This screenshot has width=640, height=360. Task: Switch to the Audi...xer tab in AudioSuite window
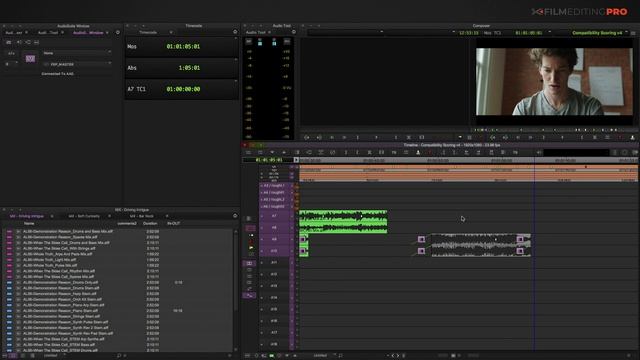[x=14, y=33]
